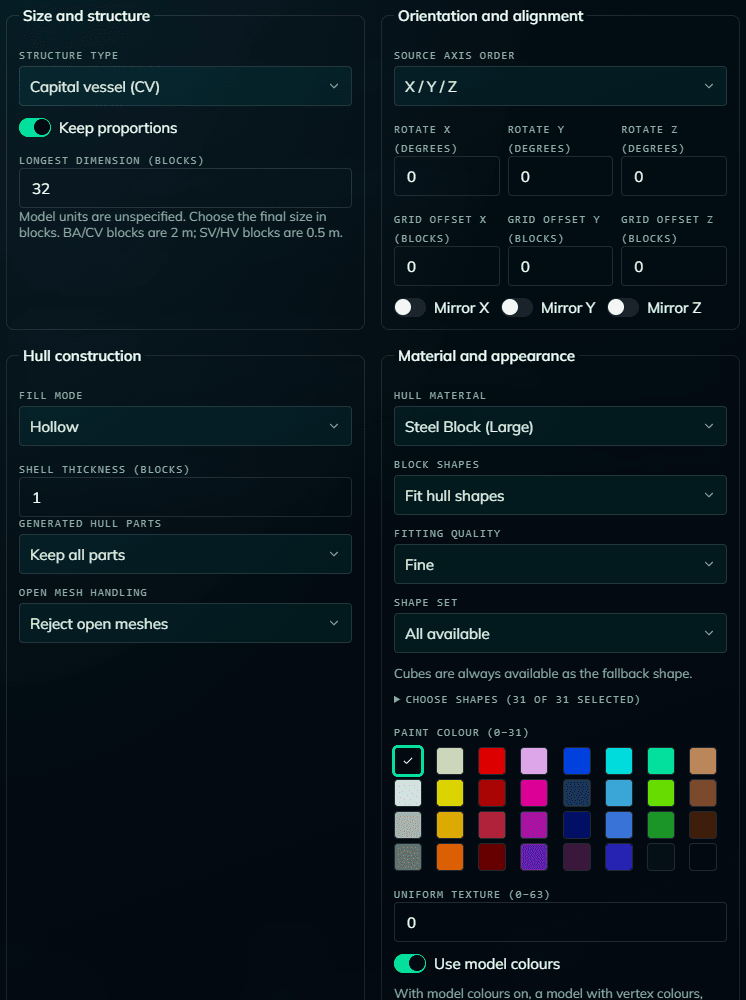Click the Shell Thickness input field
Viewport: 746px width, 1000px height.
(x=185, y=497)
